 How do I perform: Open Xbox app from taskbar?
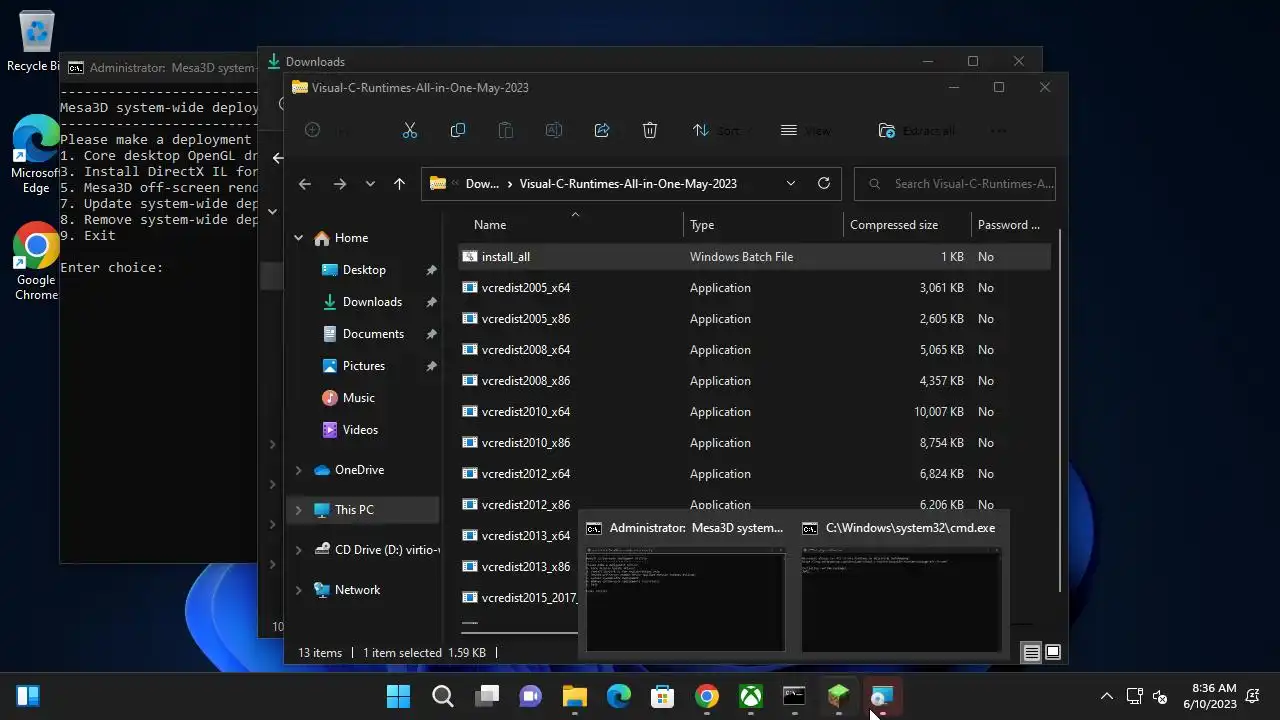point(750,696)
